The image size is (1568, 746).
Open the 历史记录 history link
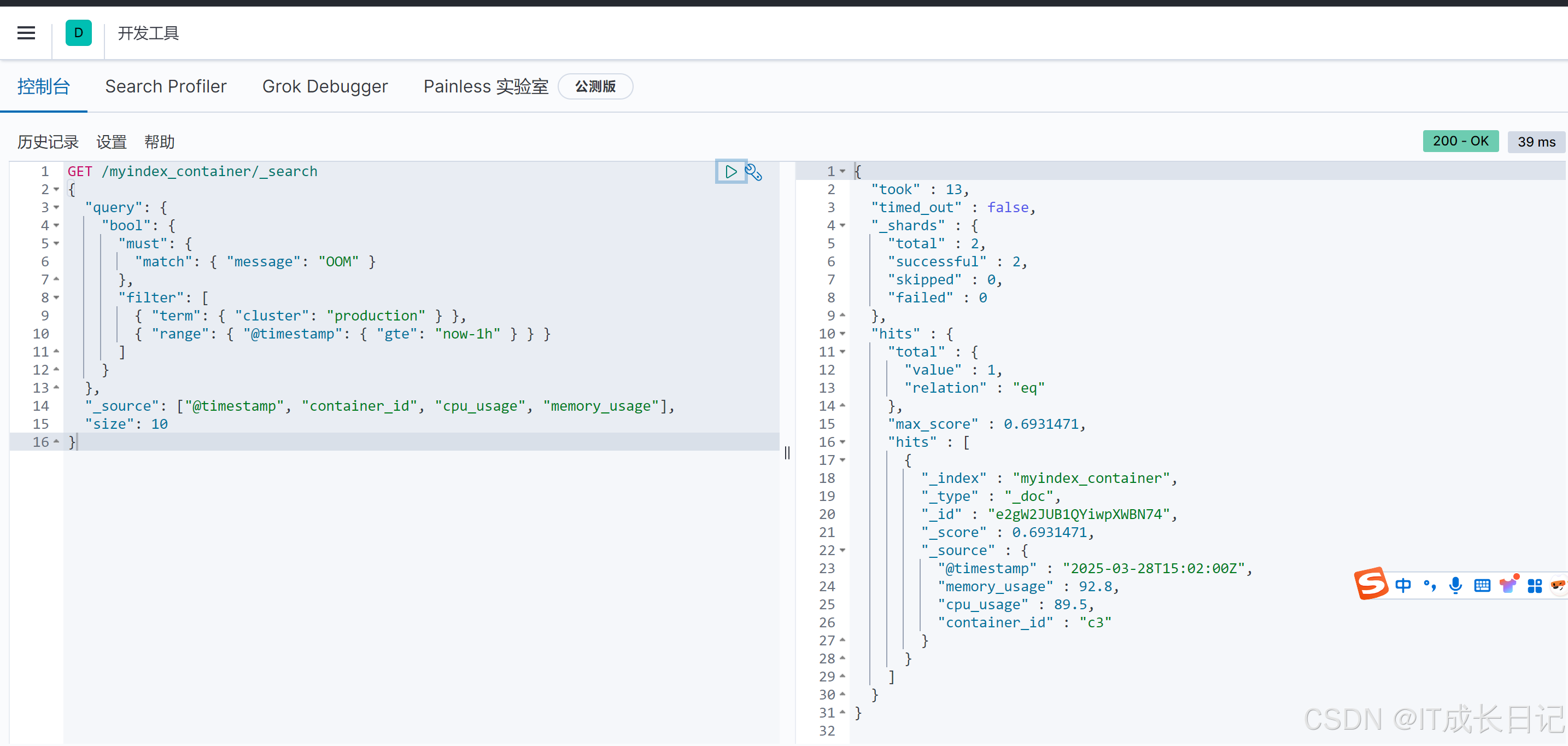click(x=48, y=142)
